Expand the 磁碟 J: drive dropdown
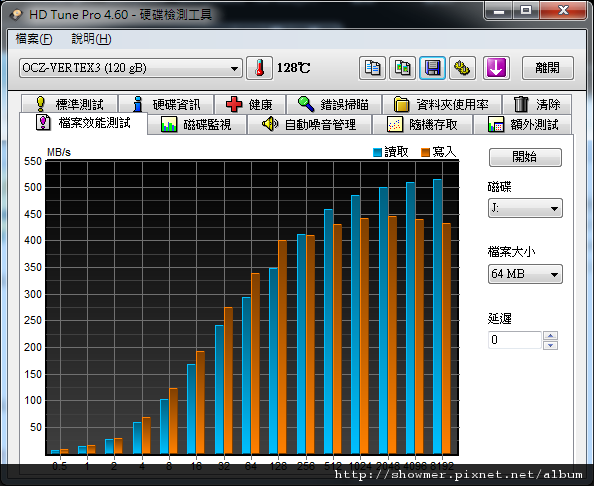 point(525,208)
